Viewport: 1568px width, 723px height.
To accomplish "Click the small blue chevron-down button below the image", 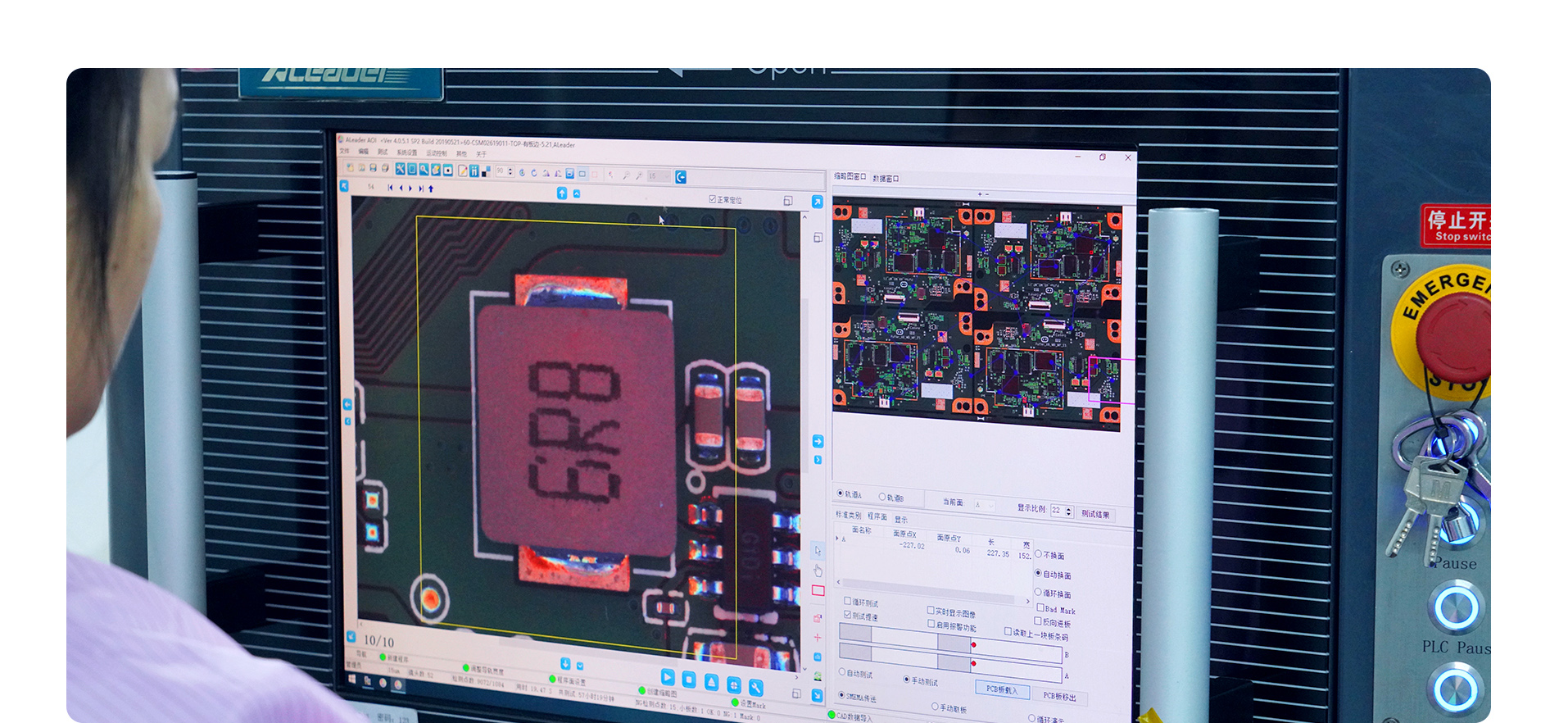I will [x=580, y=666].
